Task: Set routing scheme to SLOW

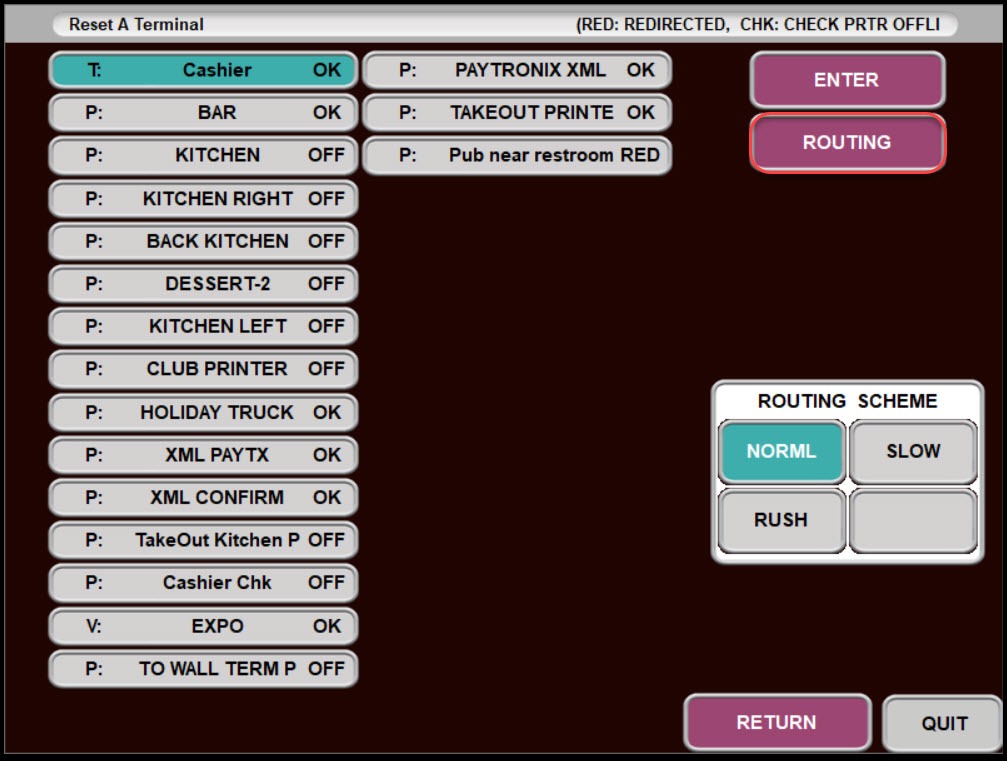Action: (912, 451)
